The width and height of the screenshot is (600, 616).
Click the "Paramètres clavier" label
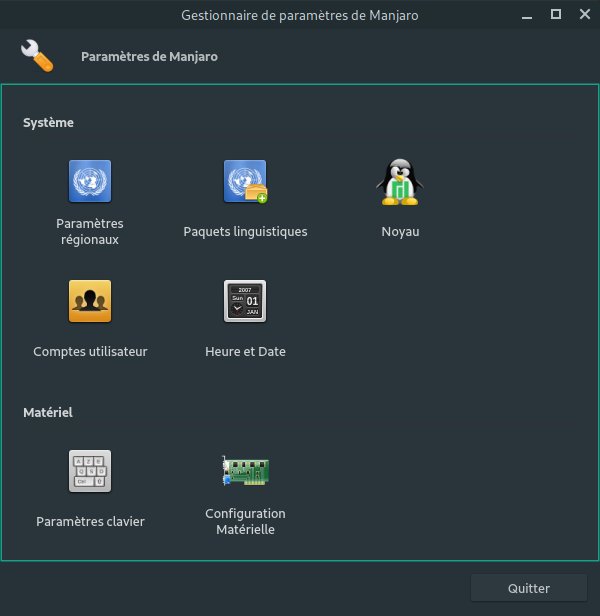[90, 522]
